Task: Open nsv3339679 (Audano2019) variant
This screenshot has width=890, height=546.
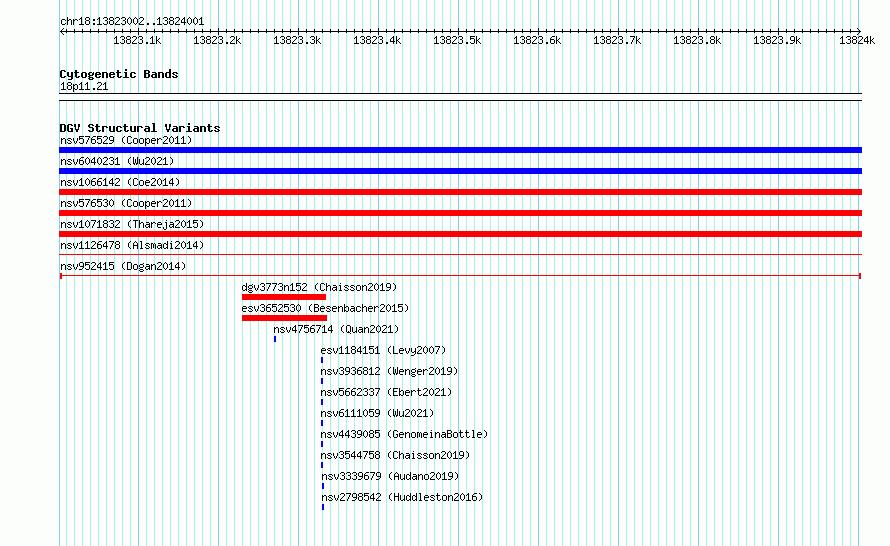Action: pos(390,476)
